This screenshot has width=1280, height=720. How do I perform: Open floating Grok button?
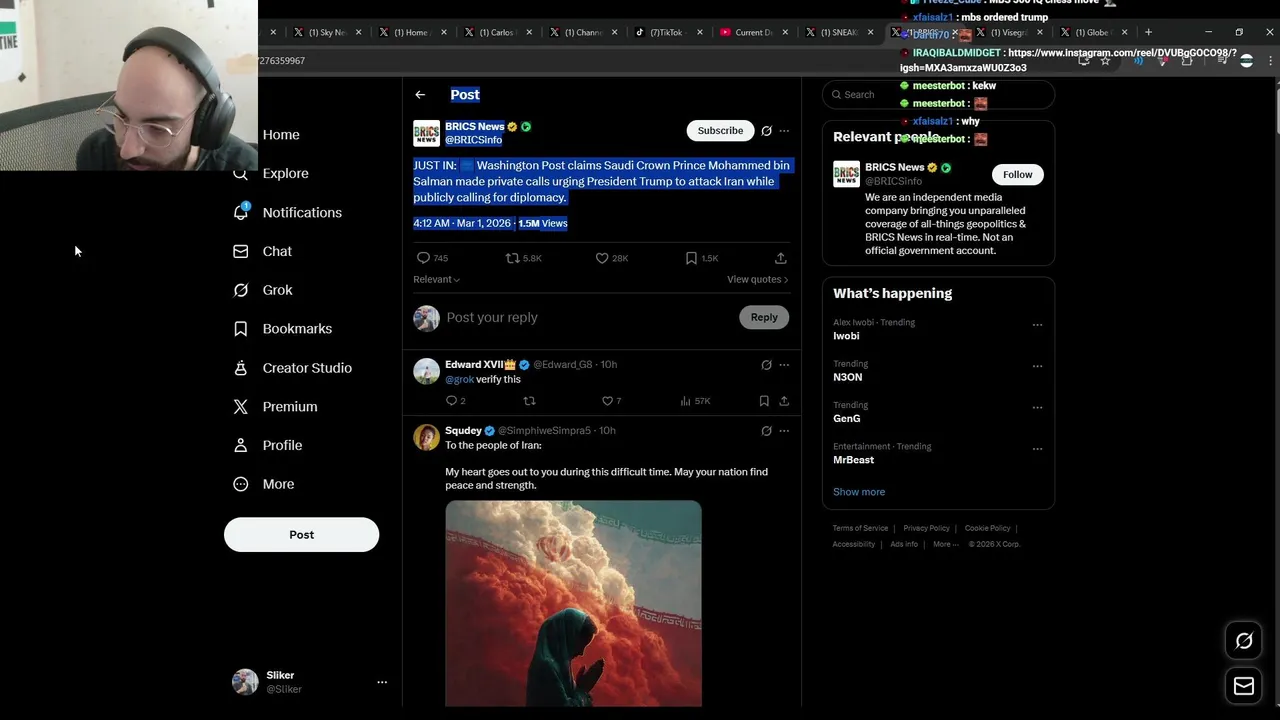1244,641
